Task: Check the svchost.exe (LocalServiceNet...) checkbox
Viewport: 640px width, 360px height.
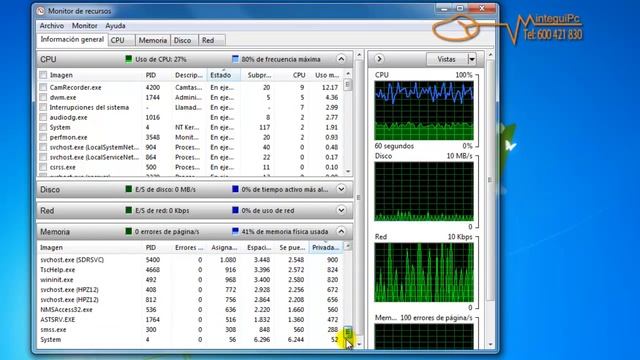Action: 43,157
